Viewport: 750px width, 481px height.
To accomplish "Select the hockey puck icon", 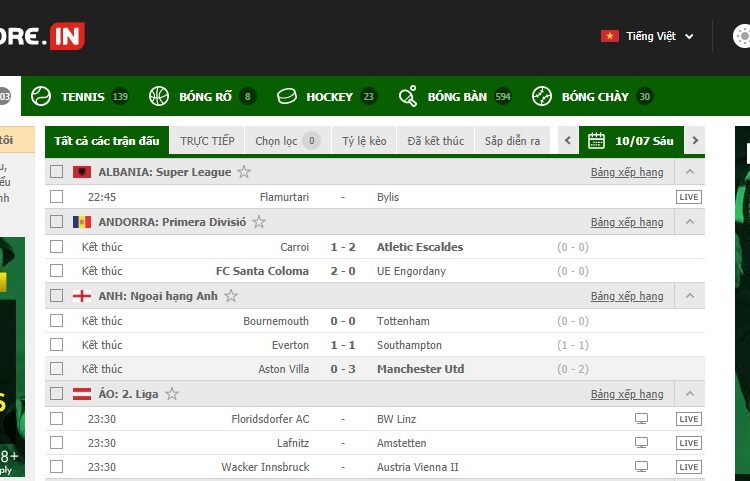I will point(287,97).
